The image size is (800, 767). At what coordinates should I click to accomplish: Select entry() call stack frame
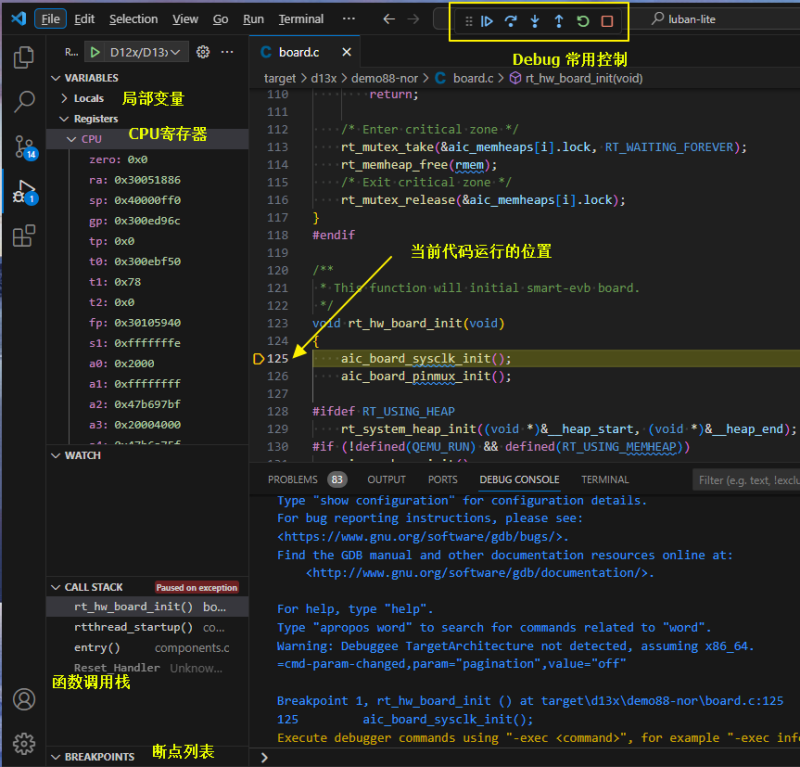(x=147, y=648)
